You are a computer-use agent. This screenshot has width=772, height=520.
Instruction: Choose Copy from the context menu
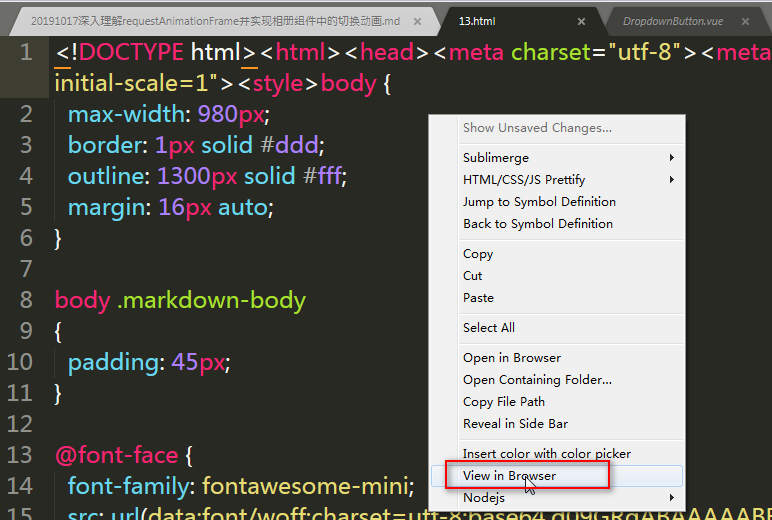click(x=478, y=254)
